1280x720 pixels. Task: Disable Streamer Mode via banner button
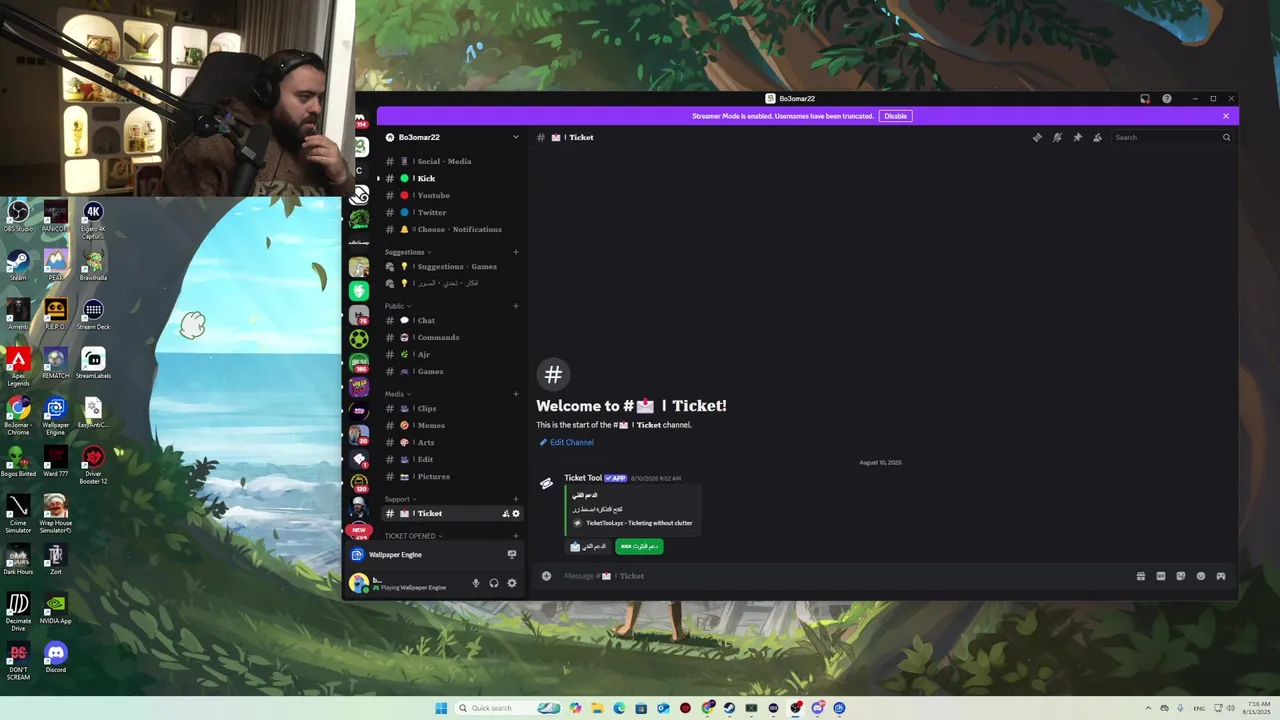895,116
